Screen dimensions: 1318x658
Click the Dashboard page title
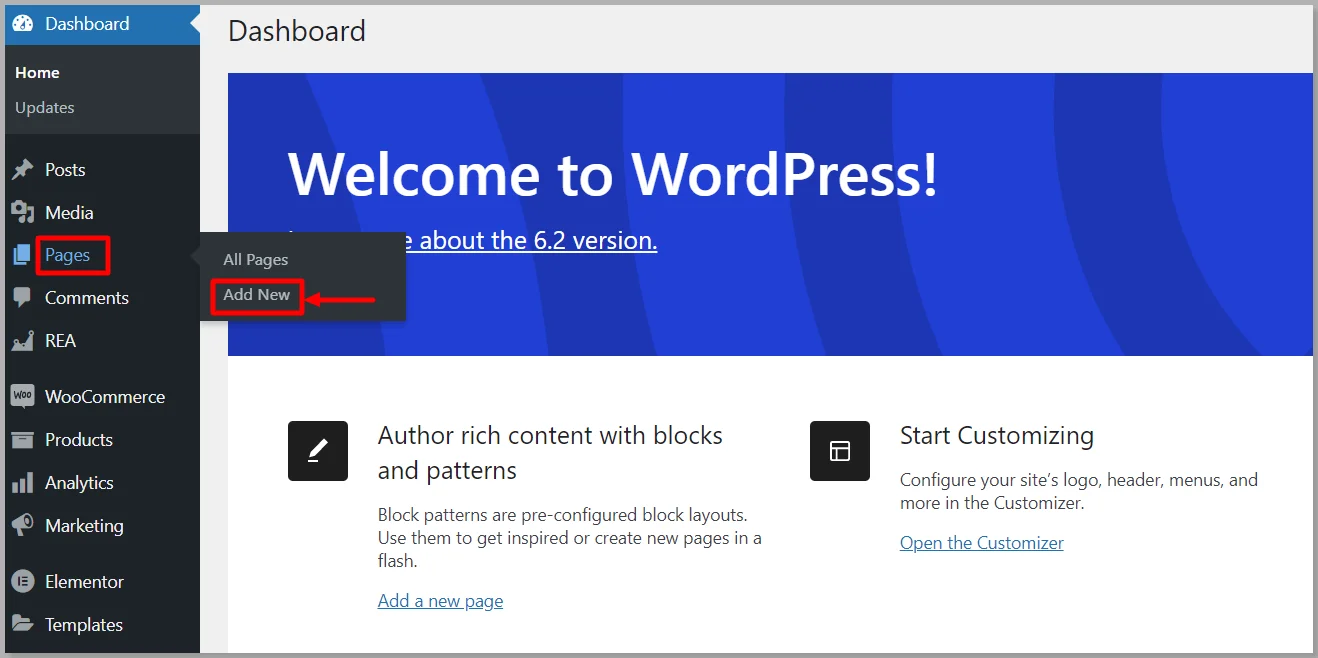tap(297, 31)
